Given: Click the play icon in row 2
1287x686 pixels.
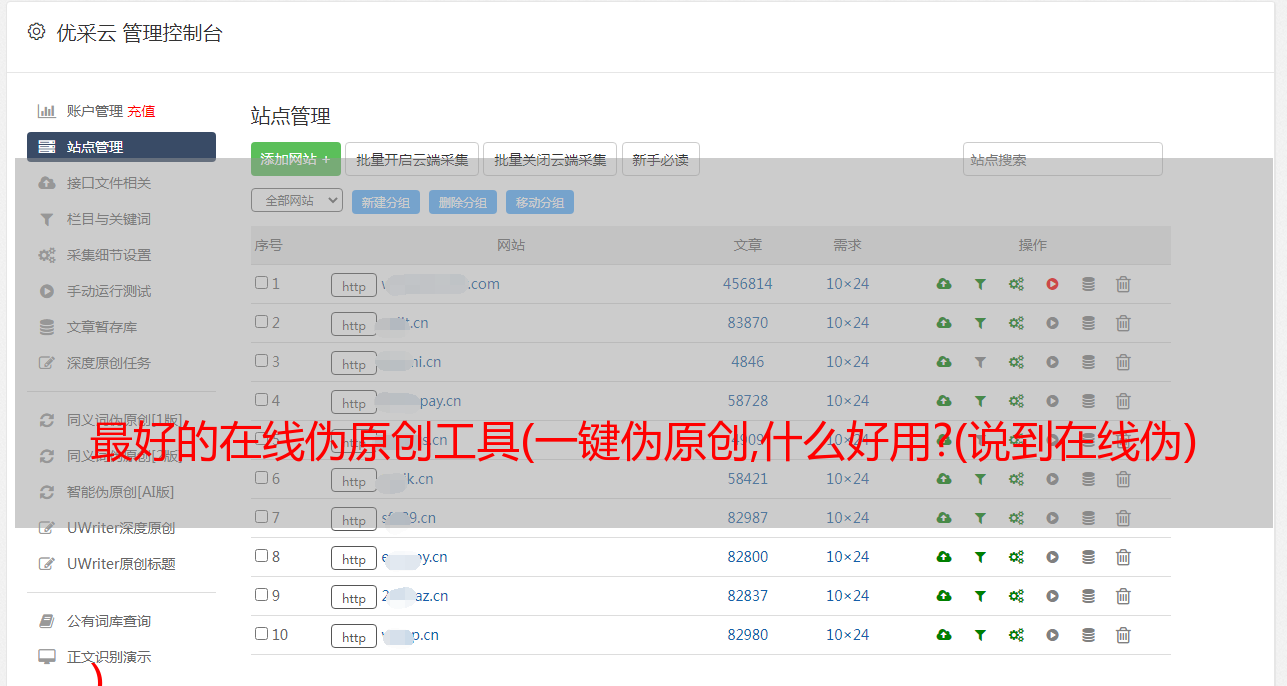Looking at the screenshot, I should [x=1052, y=323].
